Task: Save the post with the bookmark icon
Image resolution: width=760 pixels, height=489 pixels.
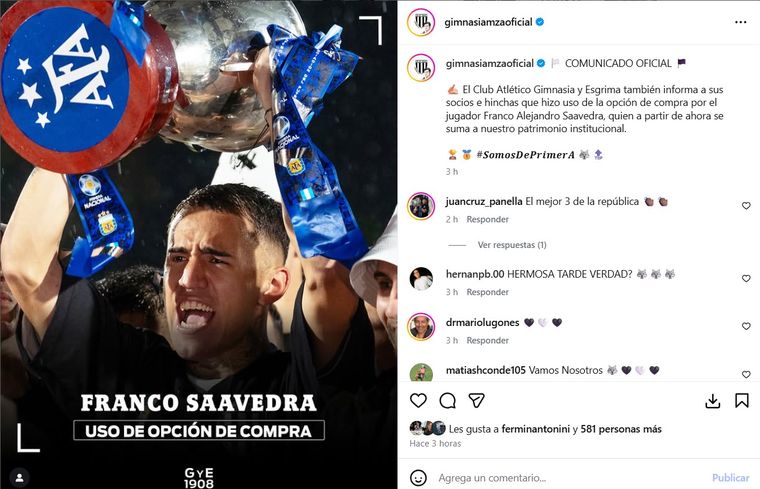Action: pos(742,401)
